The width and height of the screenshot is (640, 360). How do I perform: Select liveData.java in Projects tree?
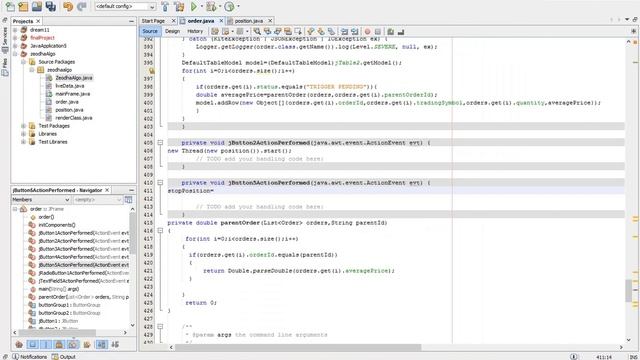[x=70, y=86]
